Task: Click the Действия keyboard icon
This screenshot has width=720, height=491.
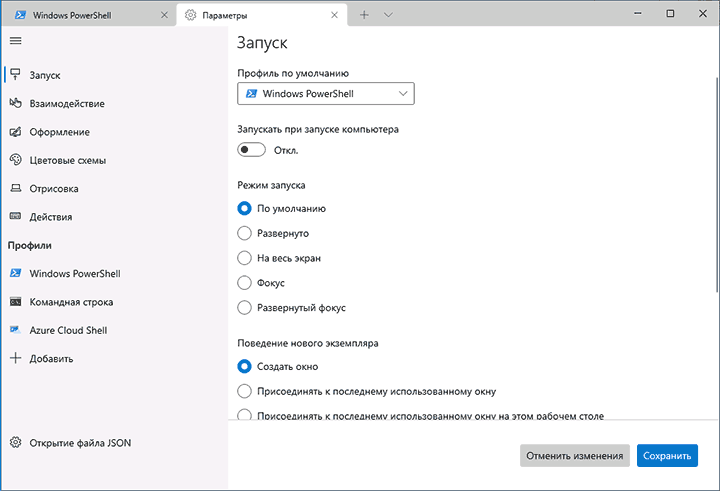Action: click(16, 216)
